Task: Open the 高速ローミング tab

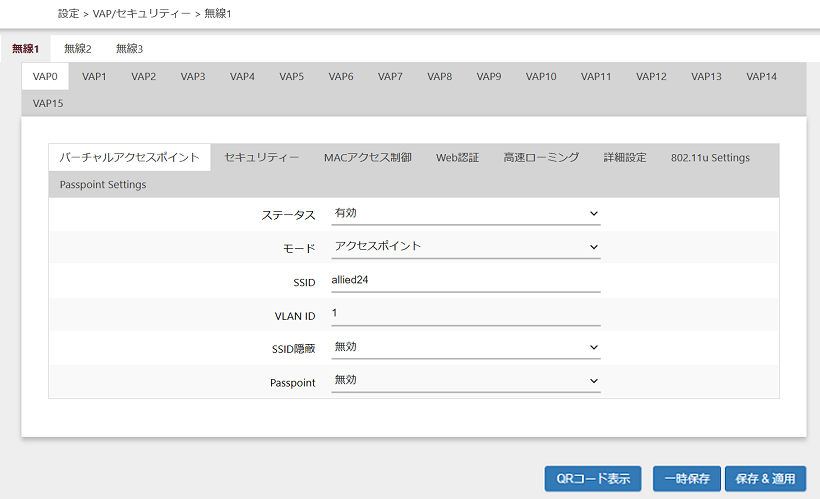Action: click(541, 158)
